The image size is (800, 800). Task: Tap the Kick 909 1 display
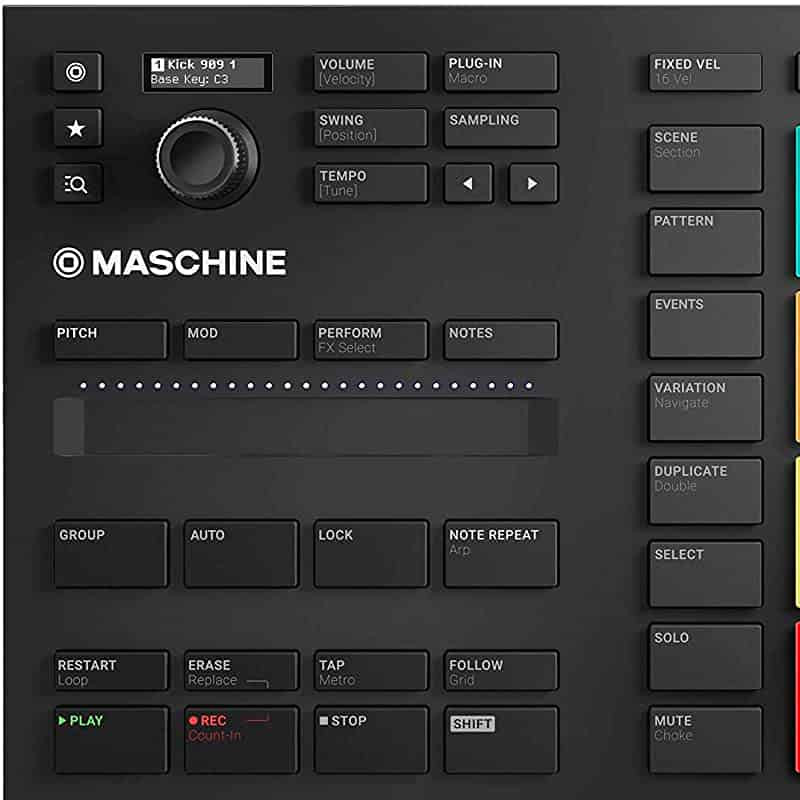[x=207, y=72]
